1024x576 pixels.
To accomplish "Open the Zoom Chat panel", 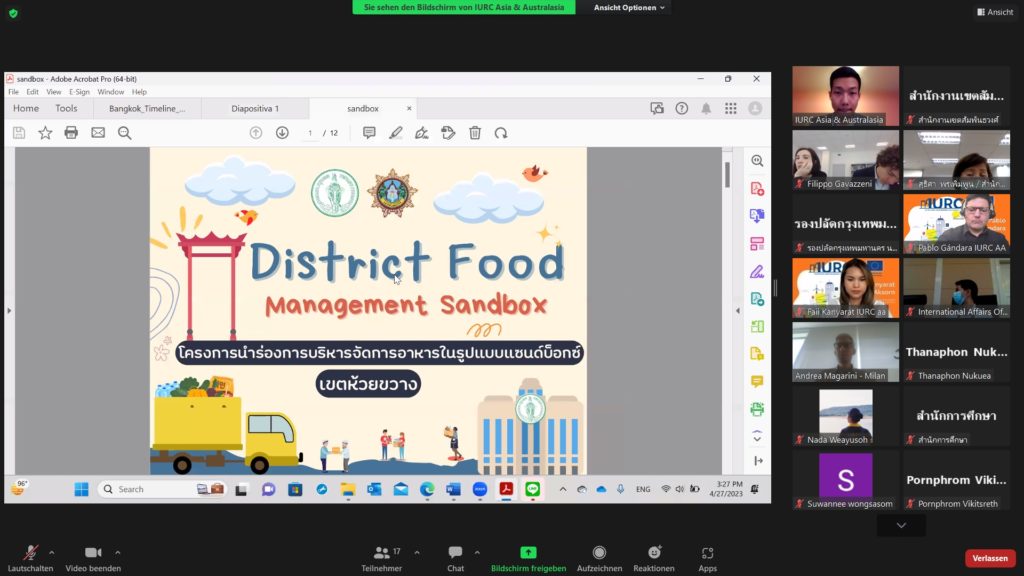I will [x=455, y=553].
